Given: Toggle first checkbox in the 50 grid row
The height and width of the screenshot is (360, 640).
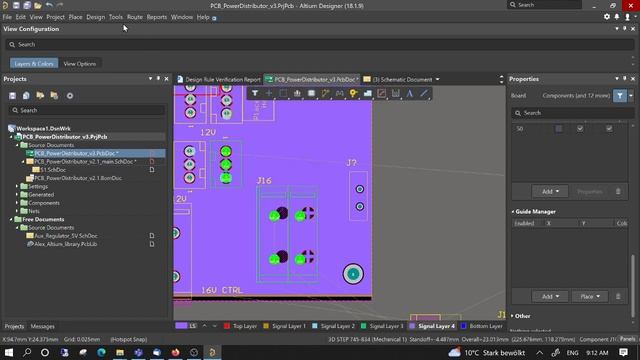Looking at the screenshot, I should [559, 129].
